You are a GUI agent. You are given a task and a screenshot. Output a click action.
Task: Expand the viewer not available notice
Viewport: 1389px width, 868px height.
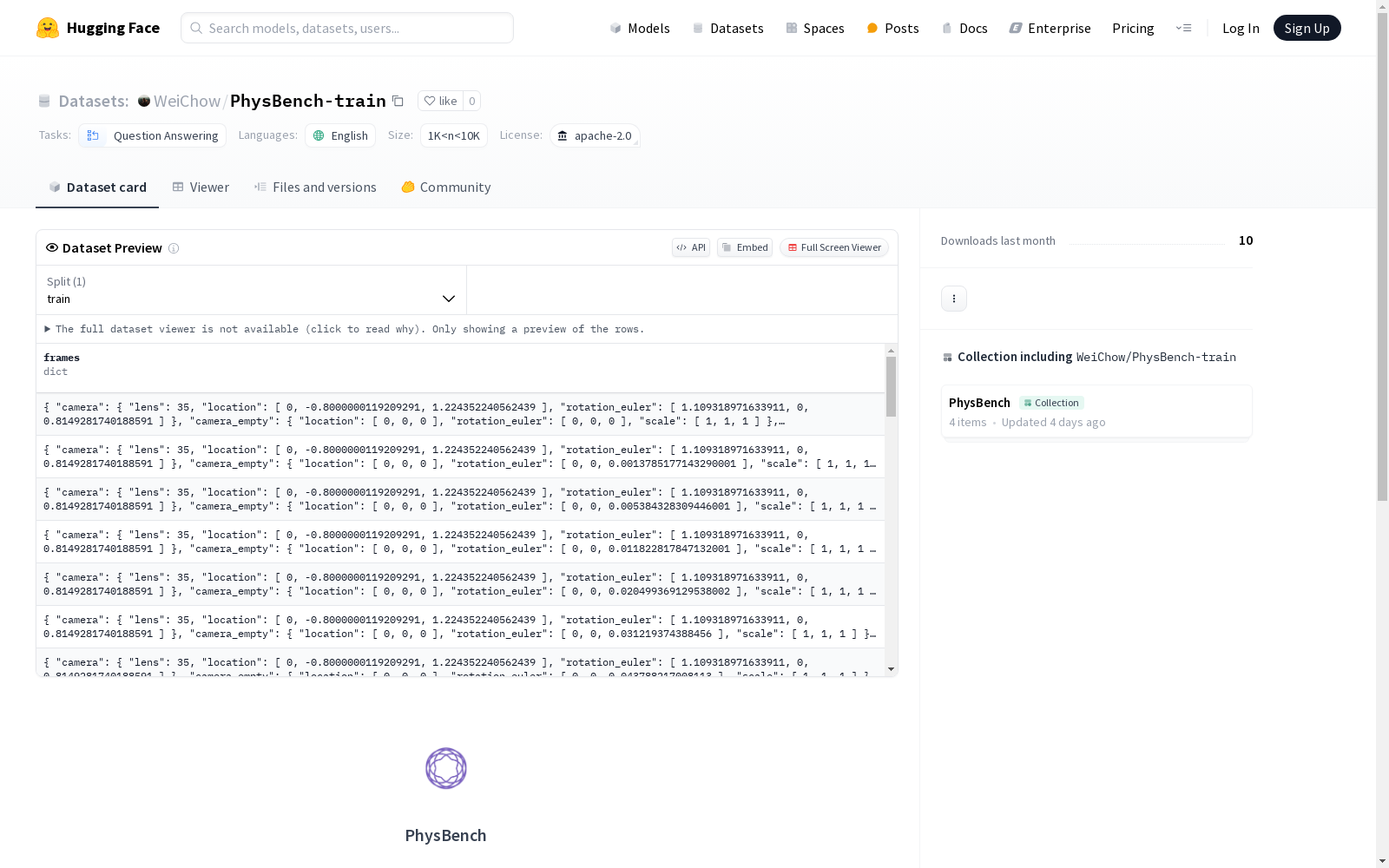coord(345,329)
